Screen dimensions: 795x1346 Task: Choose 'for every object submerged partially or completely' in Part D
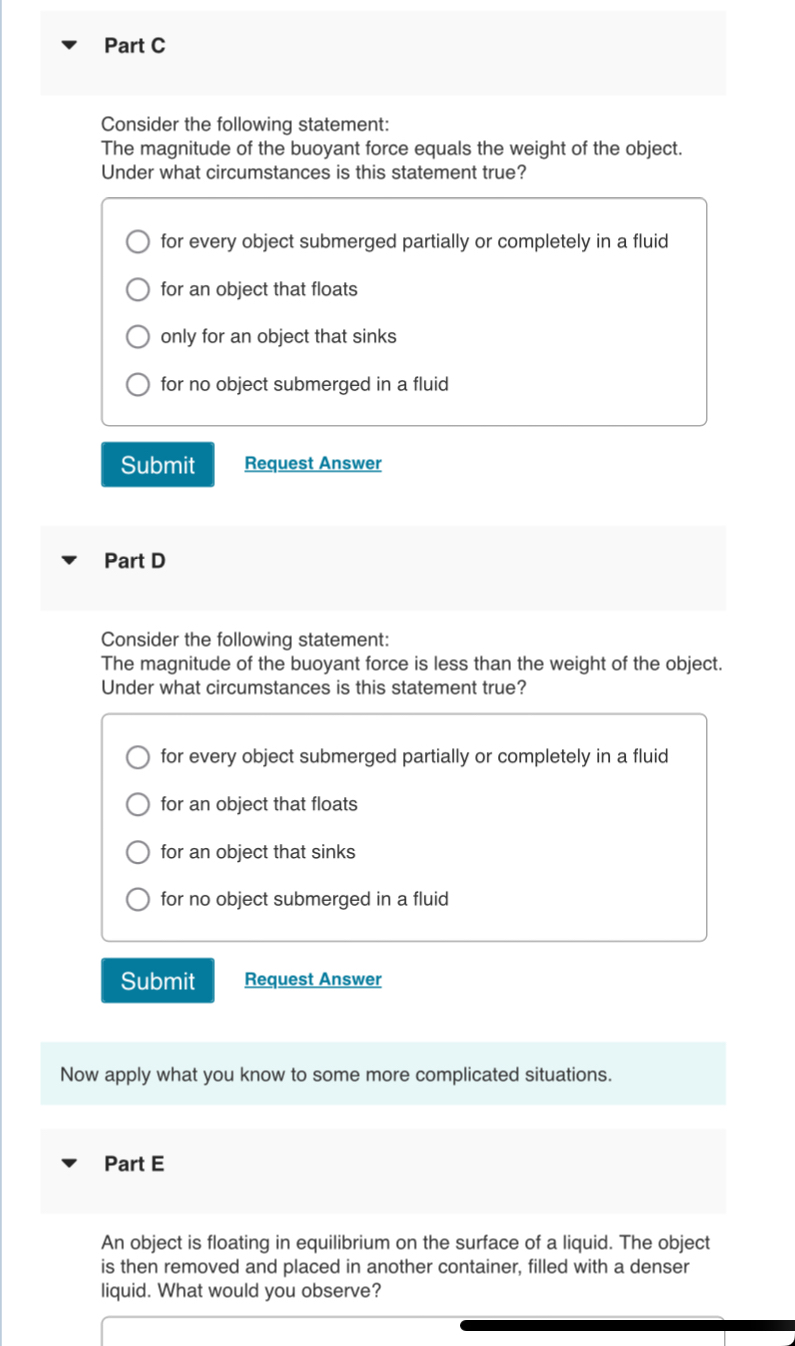coord(137,757)
